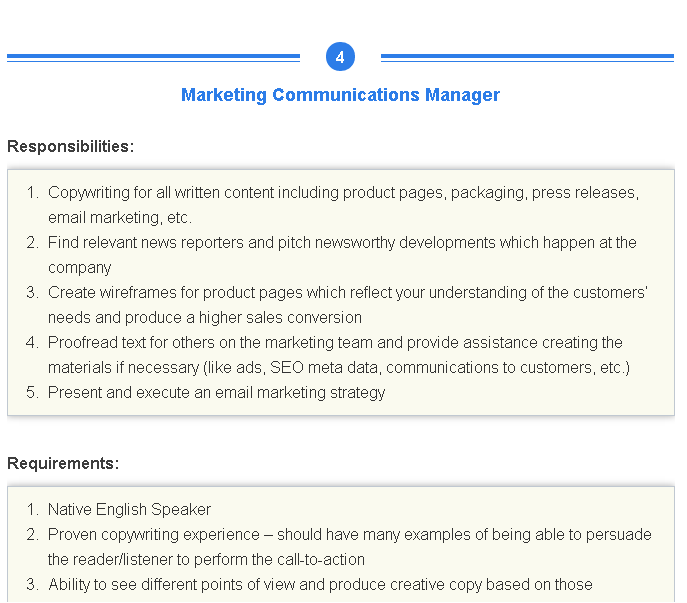Click the Requirements: section label

[63, 463]
